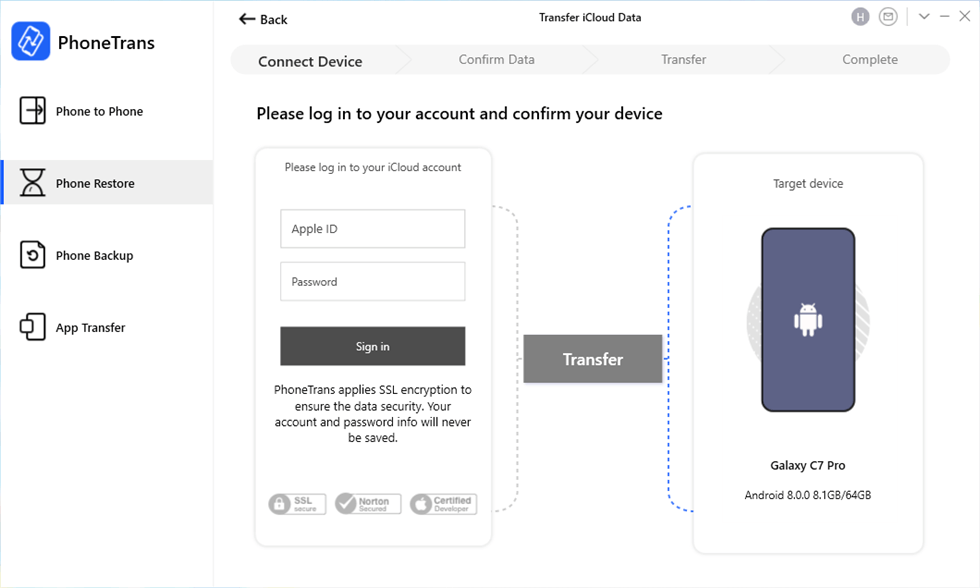Screen dimensions: 980x588
Task: Select the Confirm Data step
Action: (x=496, y=59)
